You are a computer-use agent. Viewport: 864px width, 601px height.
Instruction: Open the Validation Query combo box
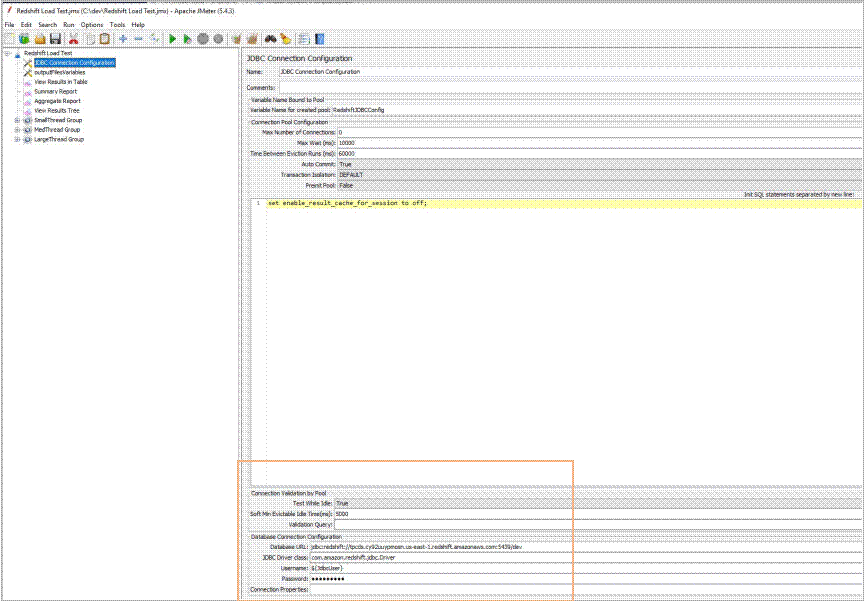click(598, 524)
